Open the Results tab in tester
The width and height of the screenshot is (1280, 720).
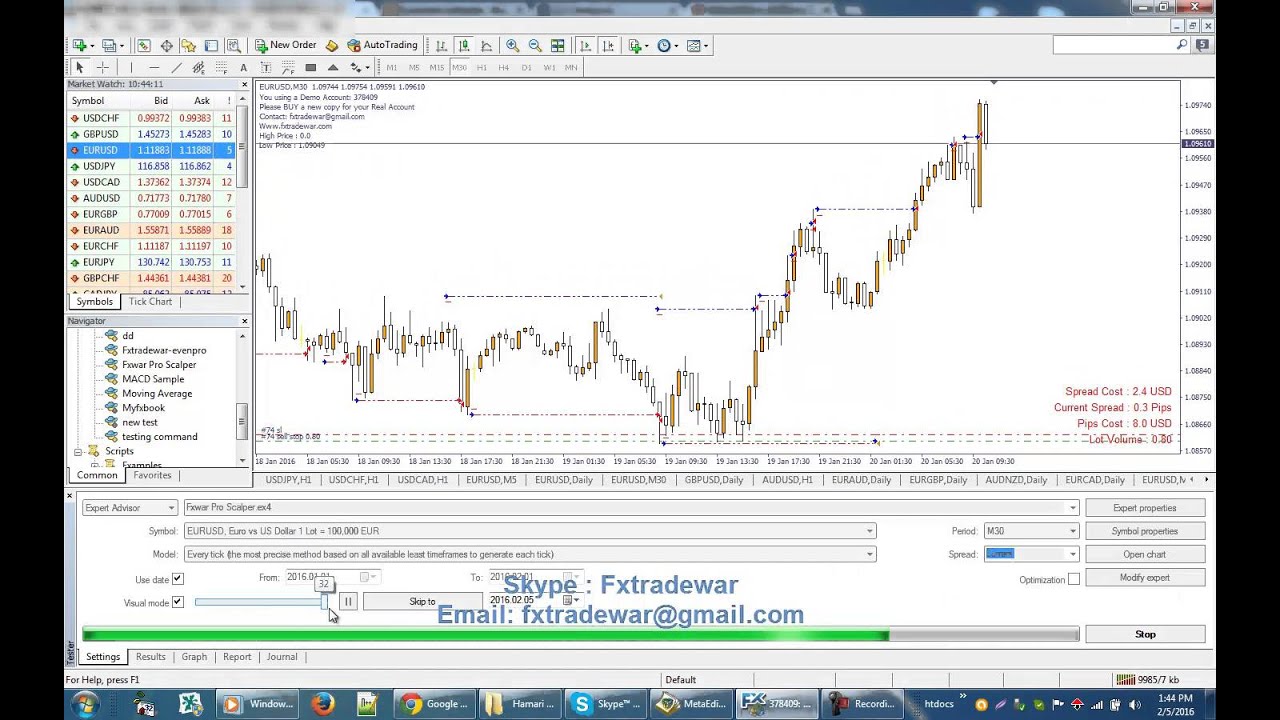click(x=150, y=657)
